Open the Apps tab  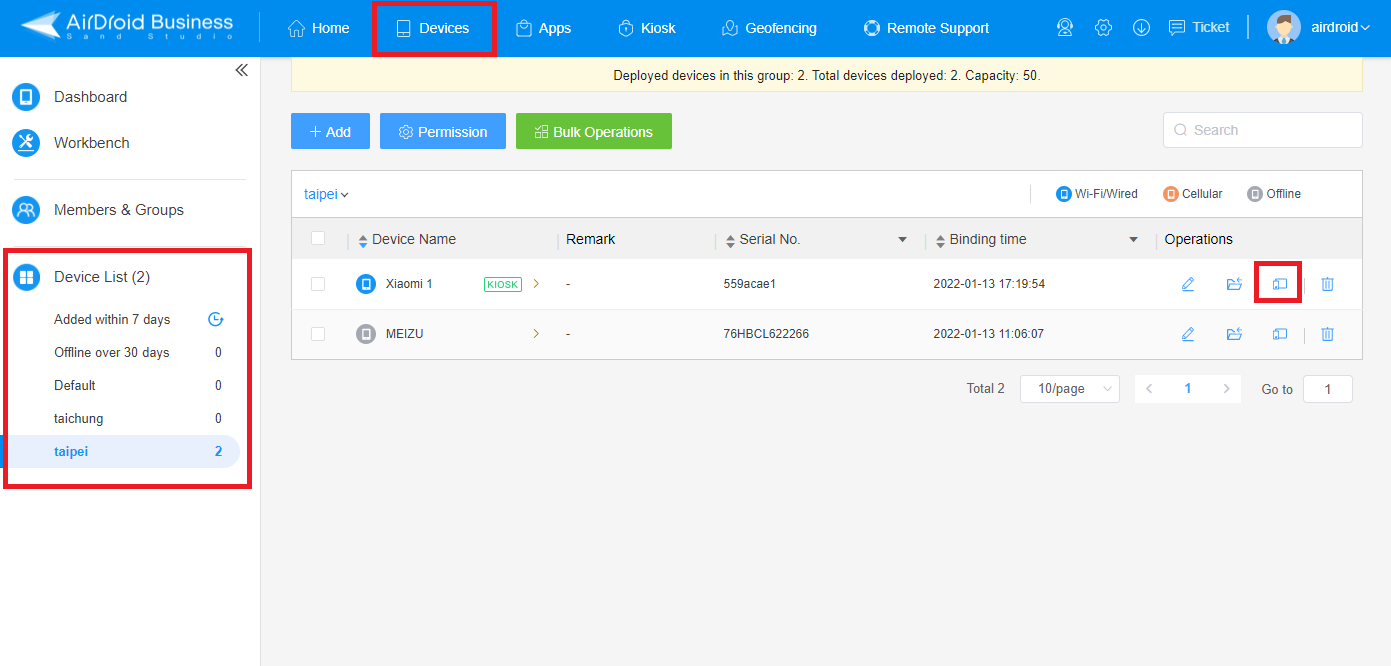coord(543,28)
